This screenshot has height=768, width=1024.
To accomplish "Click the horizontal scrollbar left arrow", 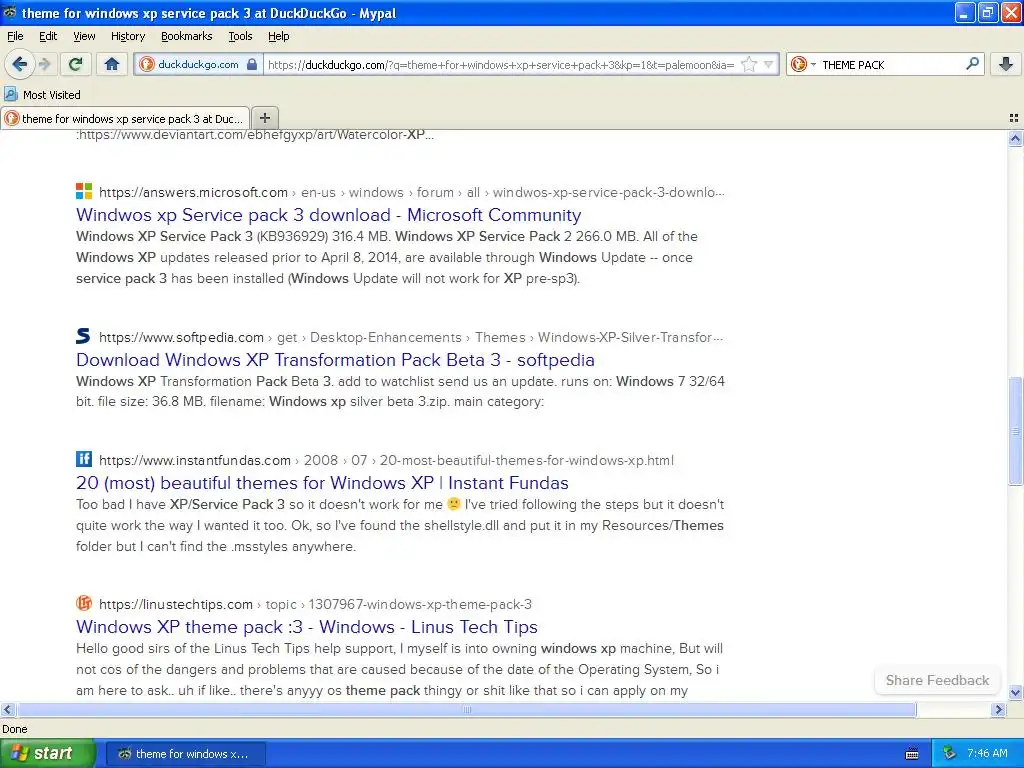I will pos(8,709).
